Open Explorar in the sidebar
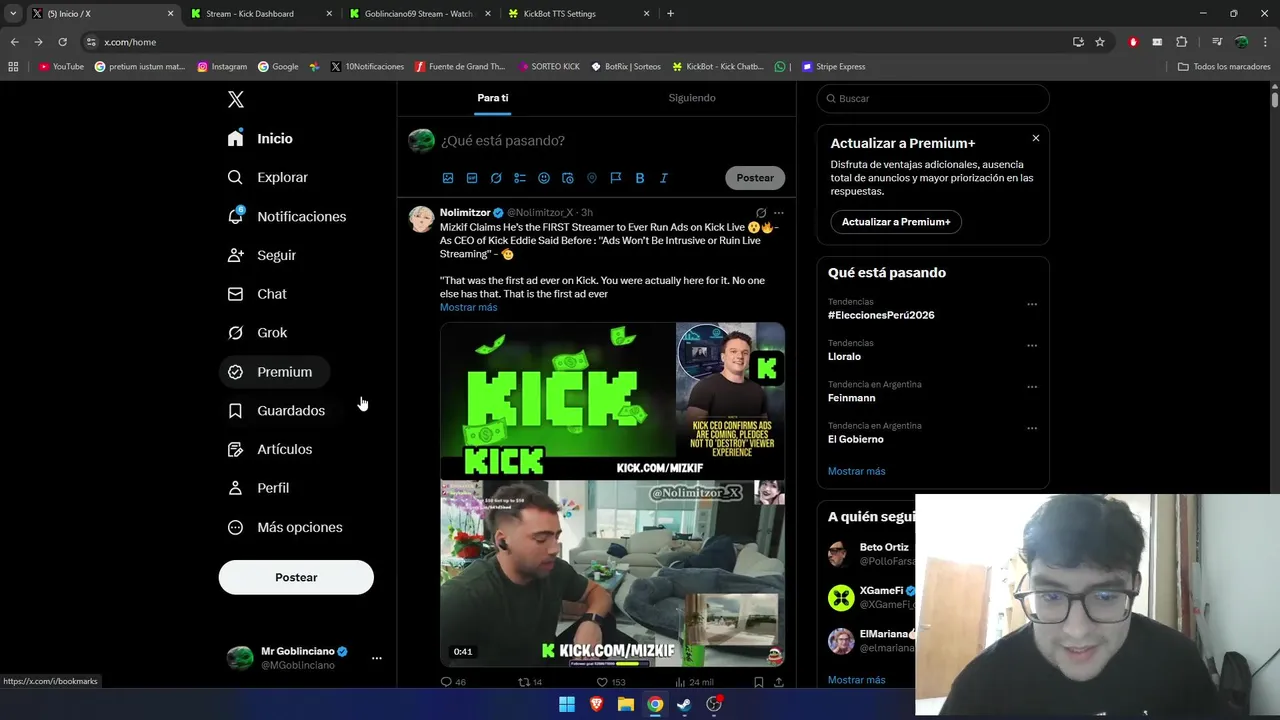 (x=267, y=177)
